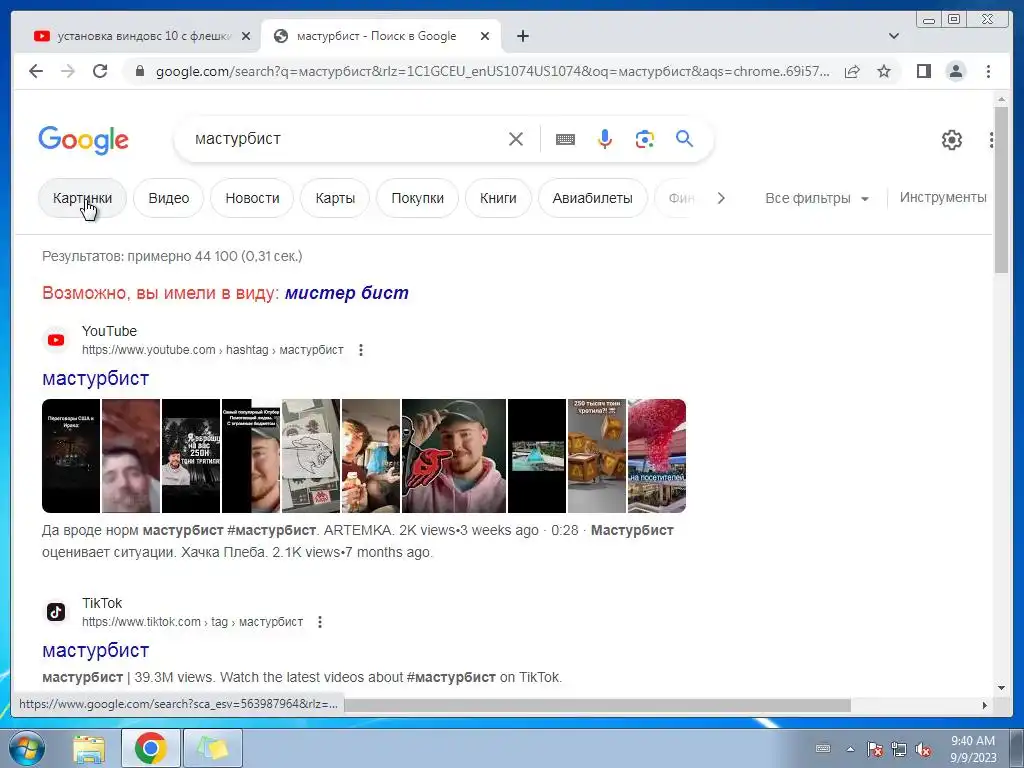Screen dimensions: 1024x768
Task: Open options dots for YouTube result
Action: click(x=361, y=350)
